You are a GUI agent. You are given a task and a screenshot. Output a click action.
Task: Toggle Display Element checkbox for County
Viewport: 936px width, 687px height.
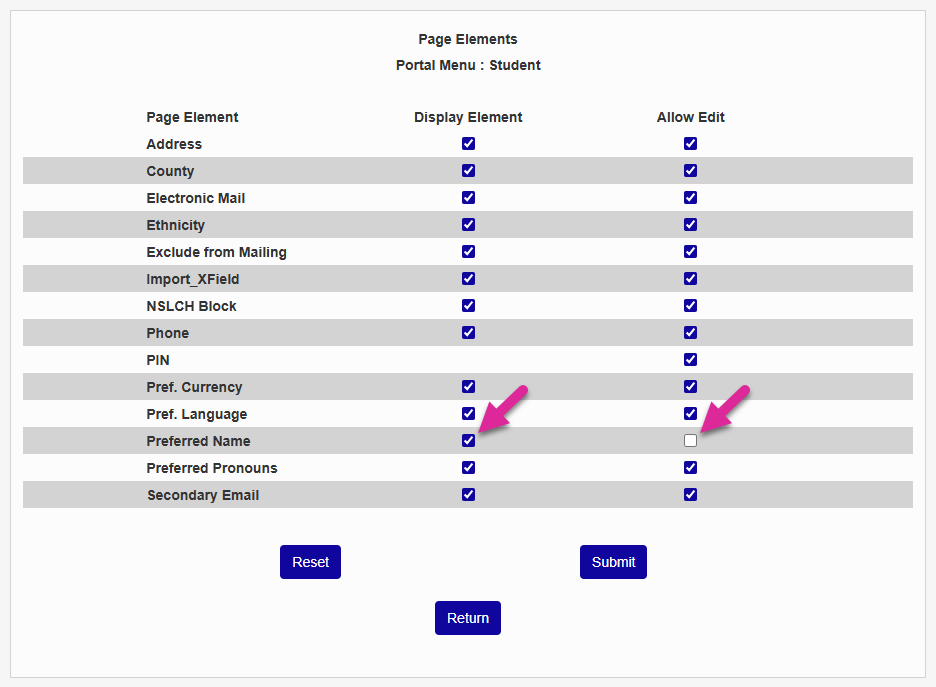pyautogui.click(x=469, y=171)
